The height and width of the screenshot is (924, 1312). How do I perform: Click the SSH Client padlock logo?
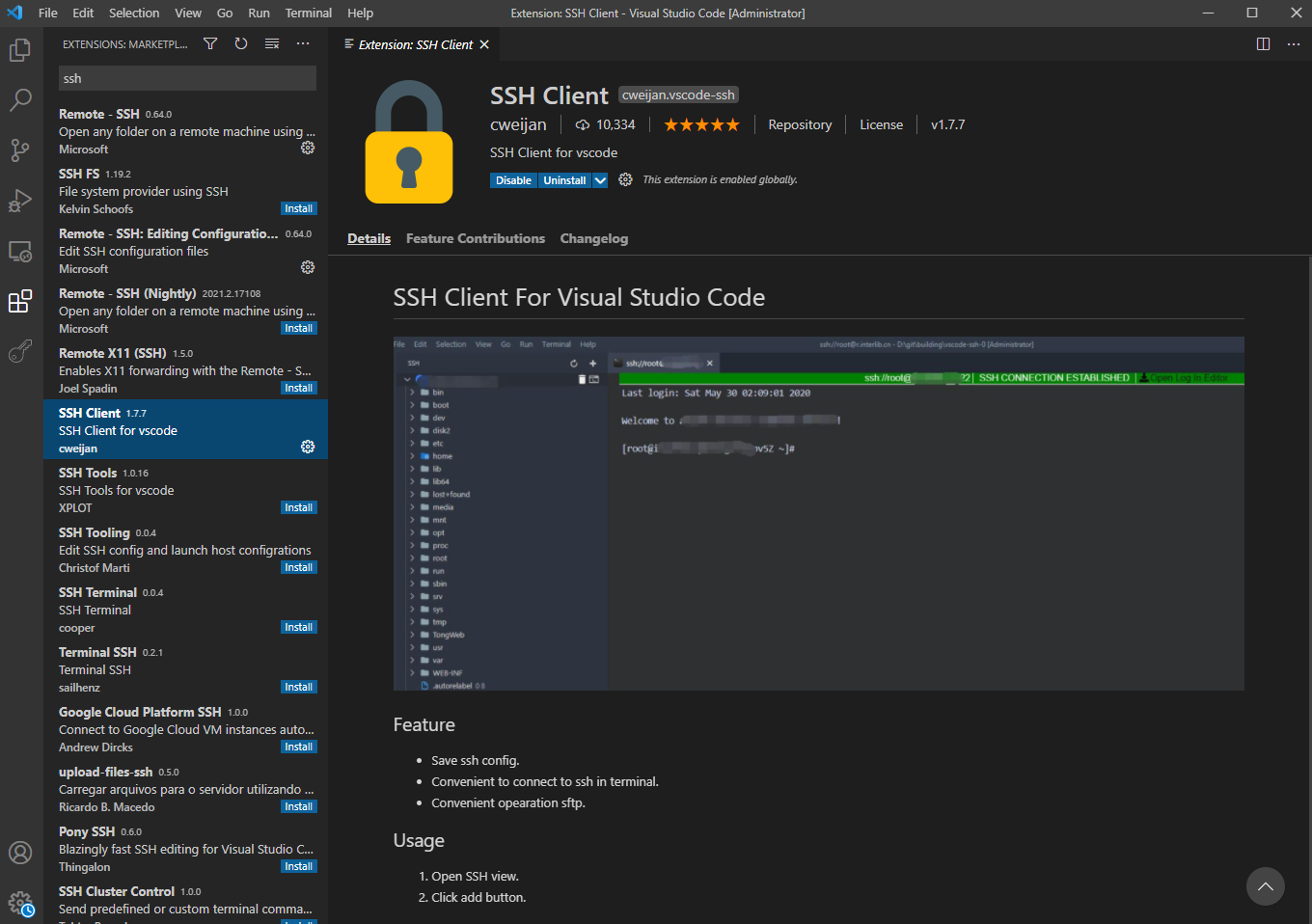coord(409,142)
